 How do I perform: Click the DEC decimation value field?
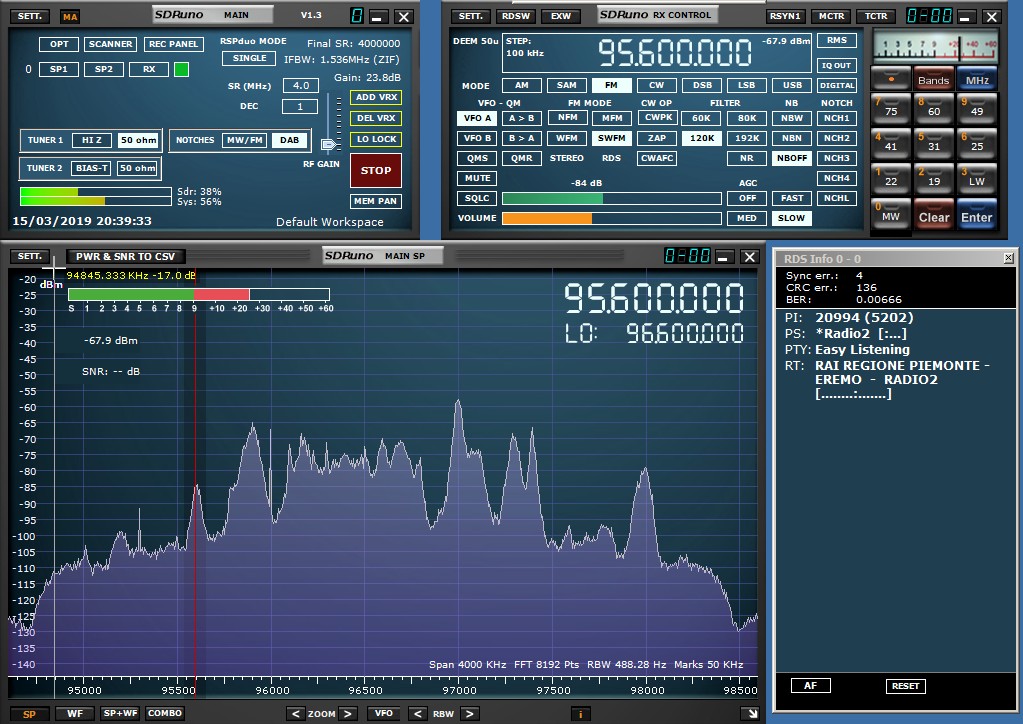click(x=300, y=106)
